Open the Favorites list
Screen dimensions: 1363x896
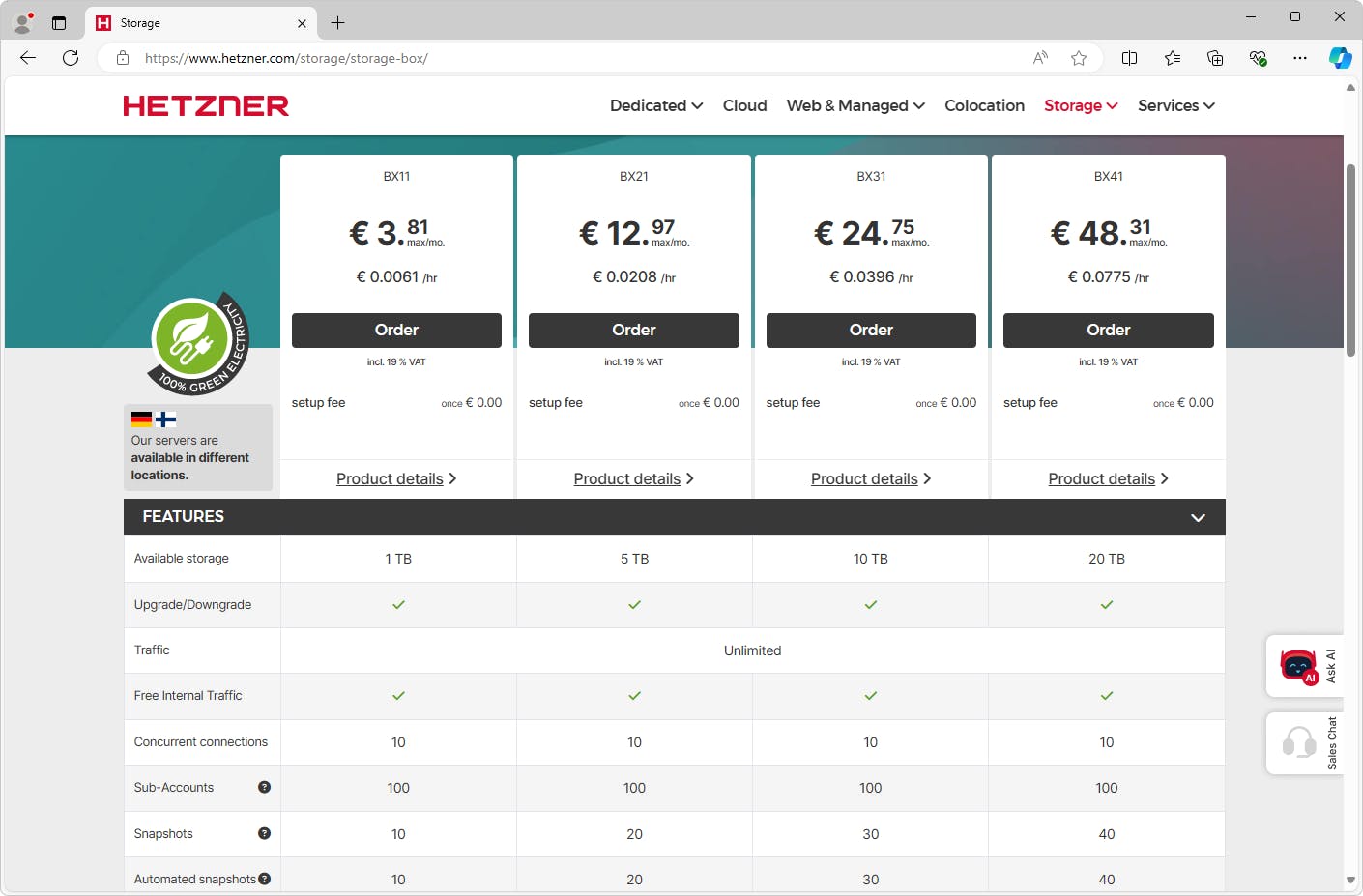pyautogui.click(x=1173, y=58)
